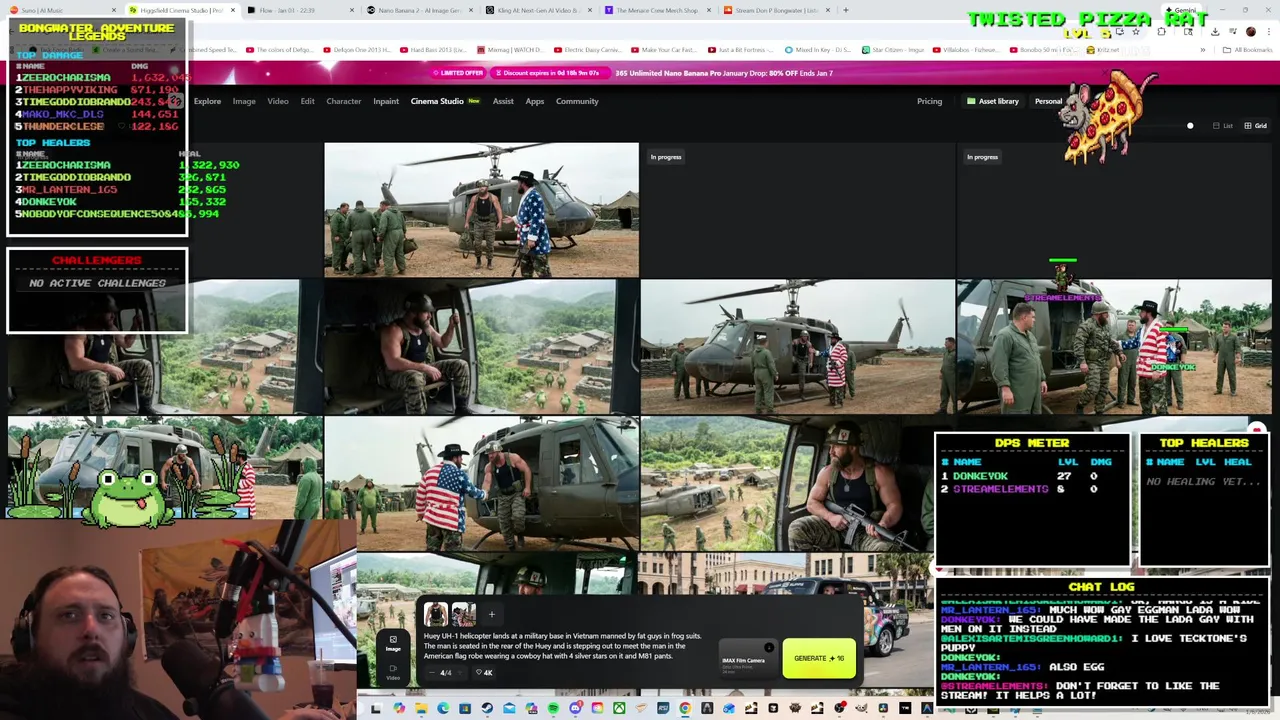Open the Community menu item

(x=577, y=101)
